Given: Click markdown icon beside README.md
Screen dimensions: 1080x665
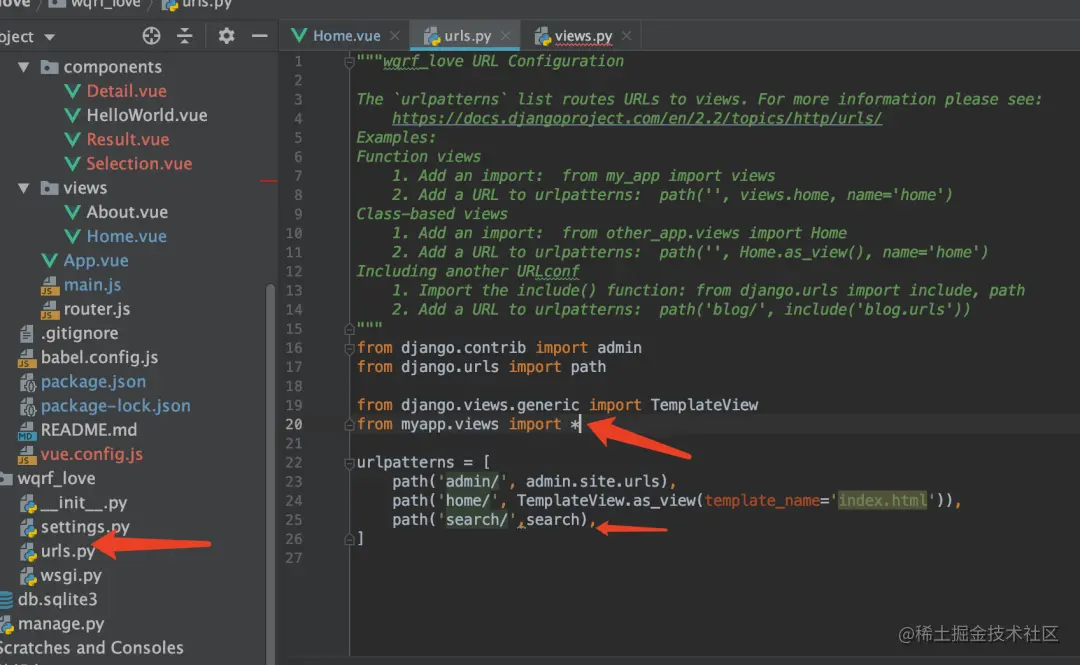Looking at the screenshot, I should click(x=26, y=431).
